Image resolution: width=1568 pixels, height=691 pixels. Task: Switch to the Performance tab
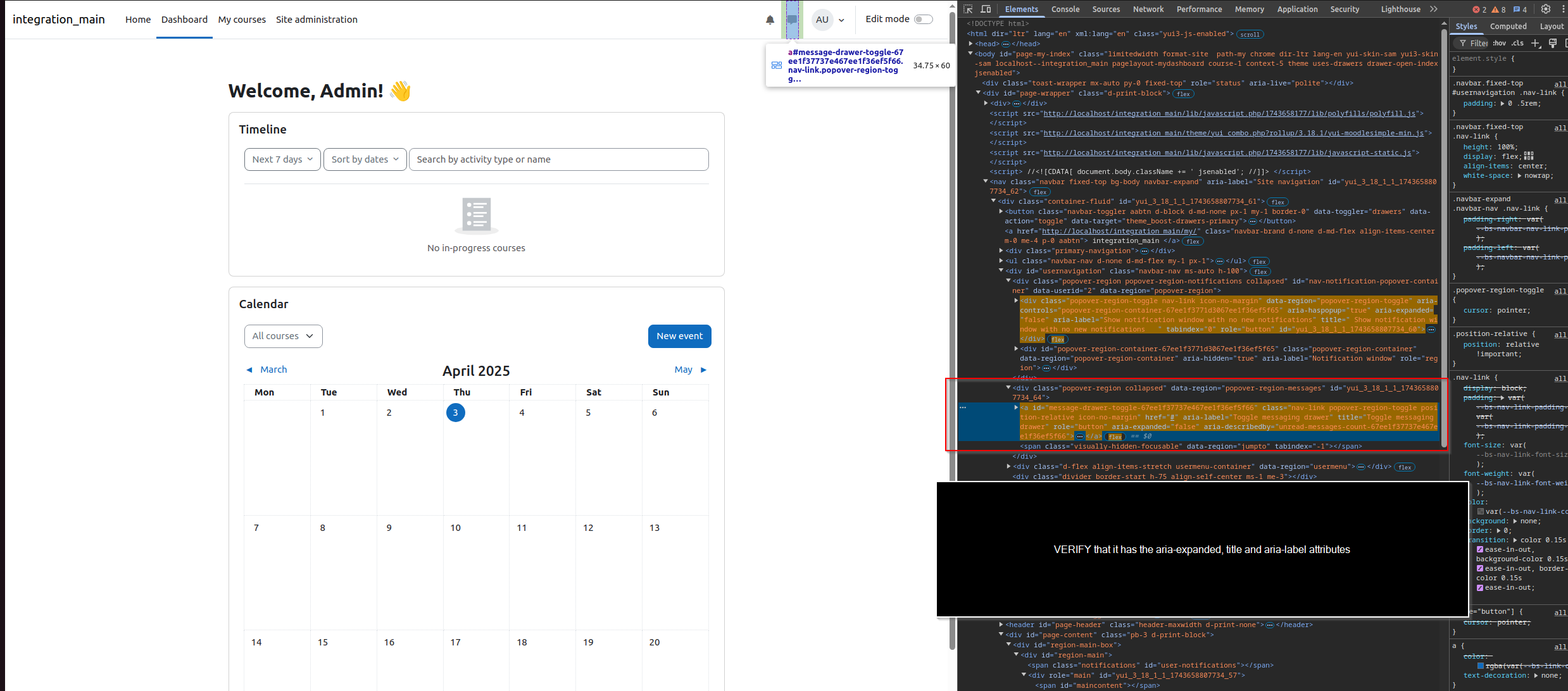click(1199, 9)
